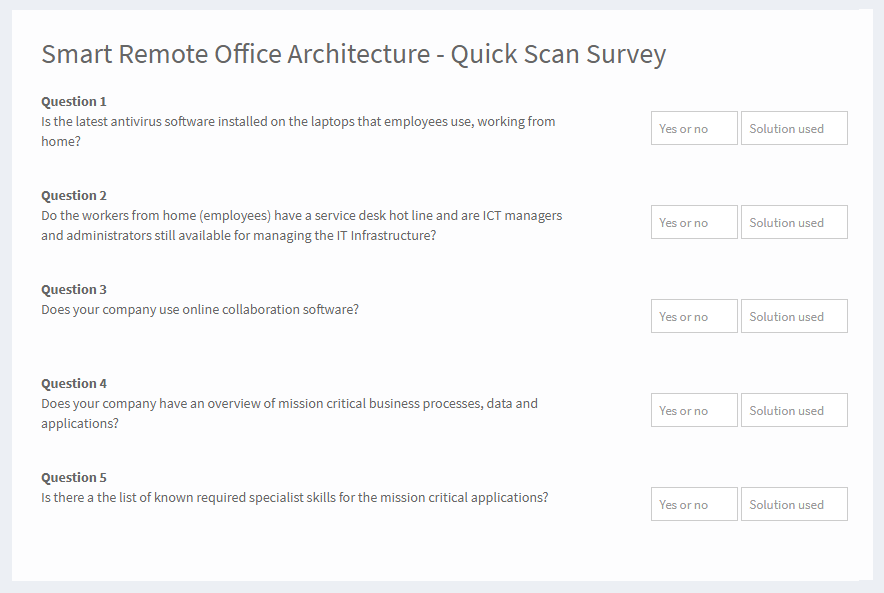Focus the Question 2 'Yes or no' input

tap(694, 222)
